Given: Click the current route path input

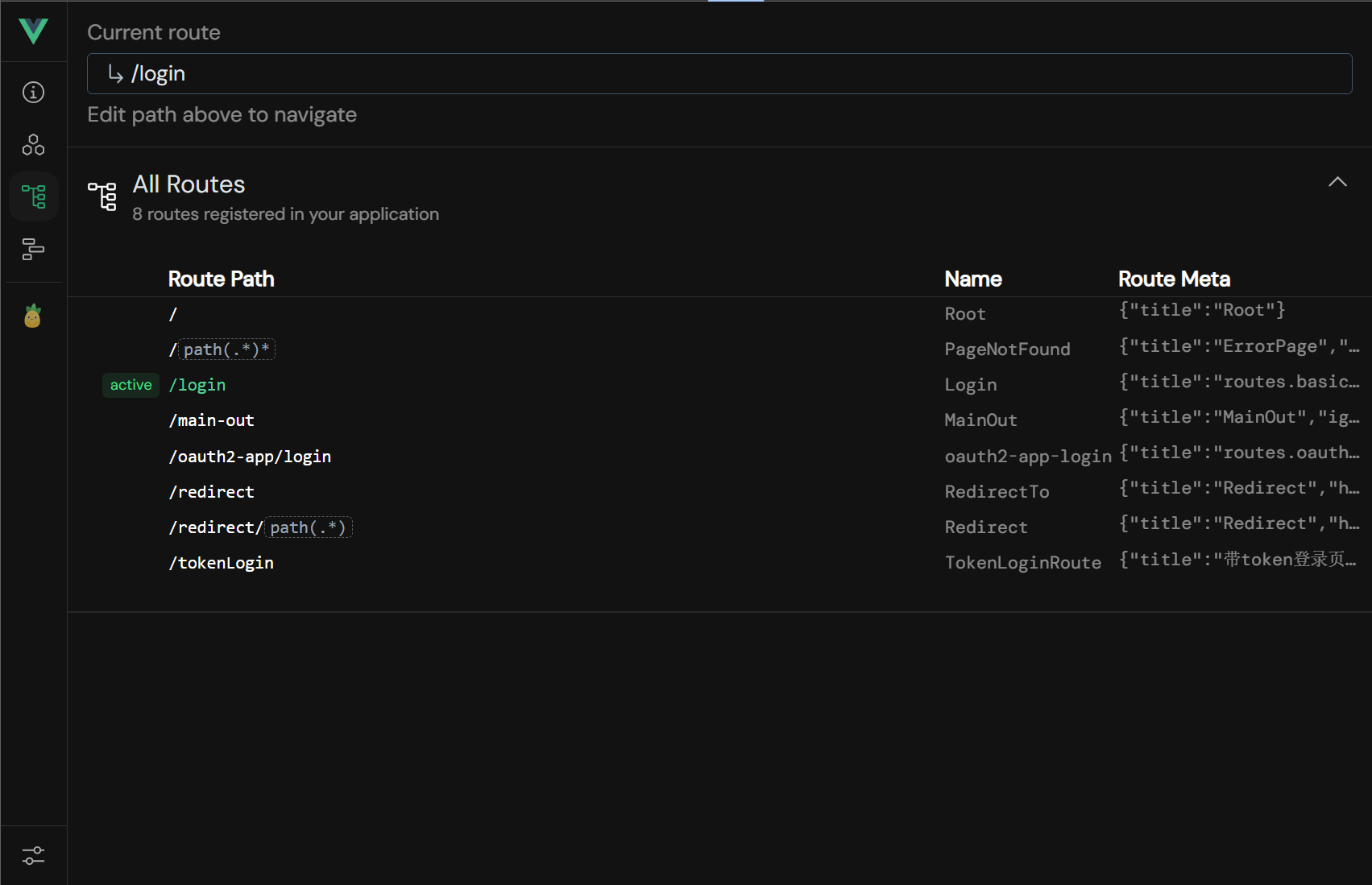Looking at the screenshot, I should [719, 74].
